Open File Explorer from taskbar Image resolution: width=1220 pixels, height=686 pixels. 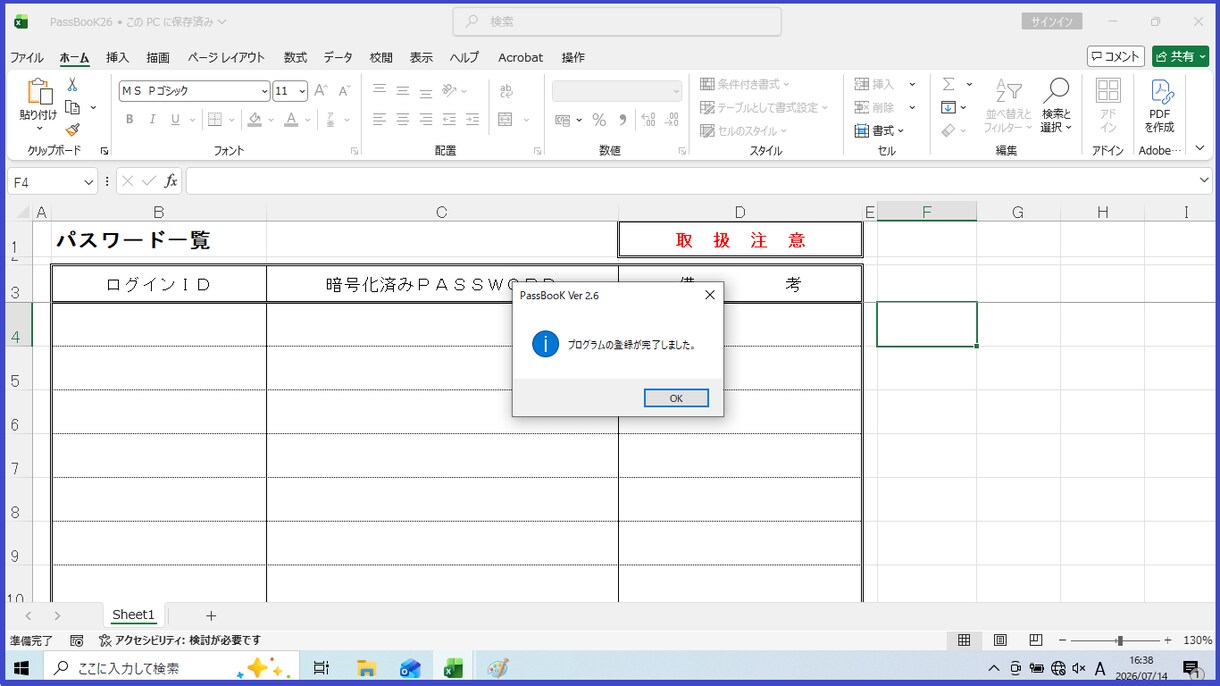[x=366, y=668]
